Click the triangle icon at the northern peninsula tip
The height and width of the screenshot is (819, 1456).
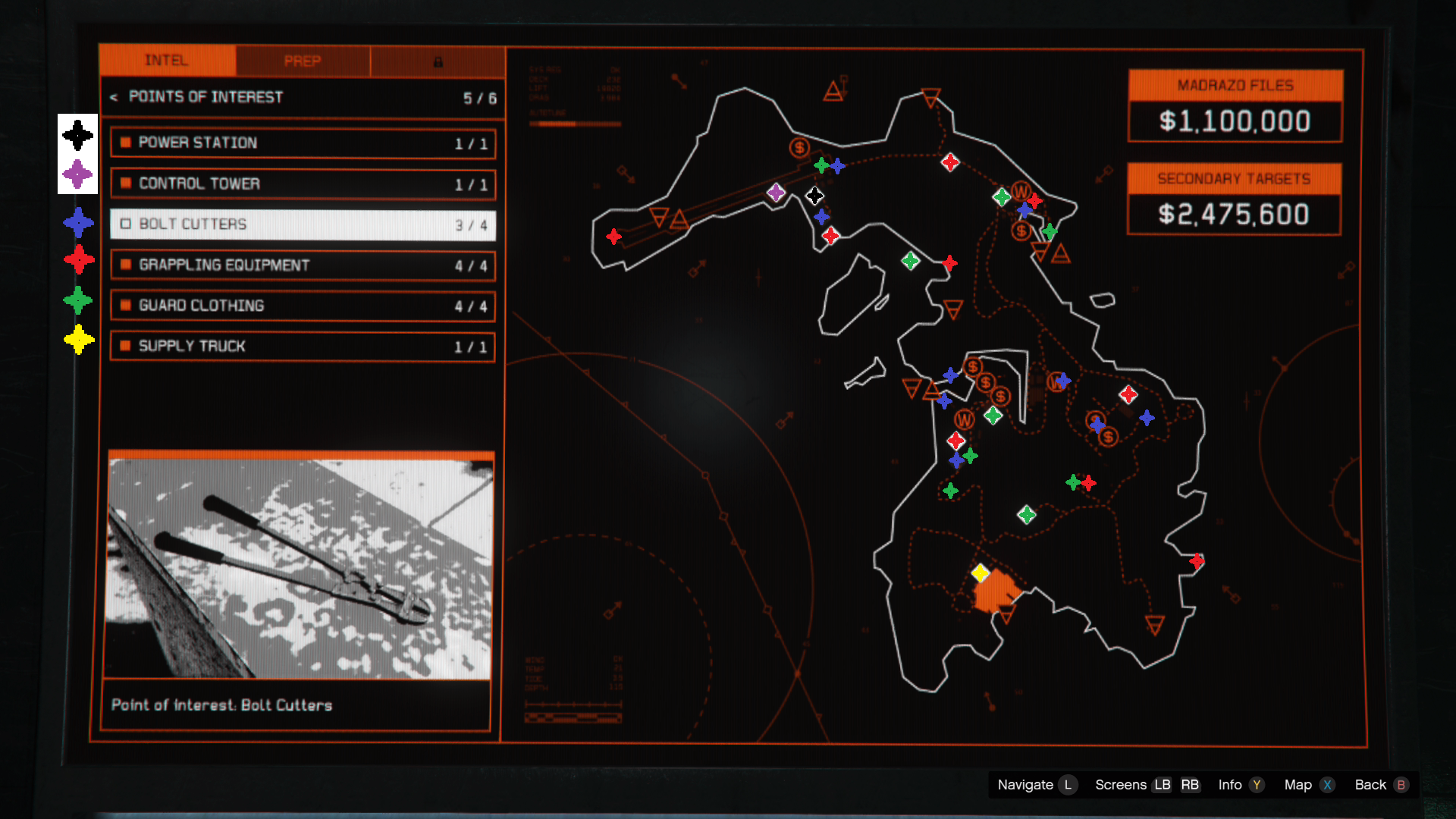[931, 98]
